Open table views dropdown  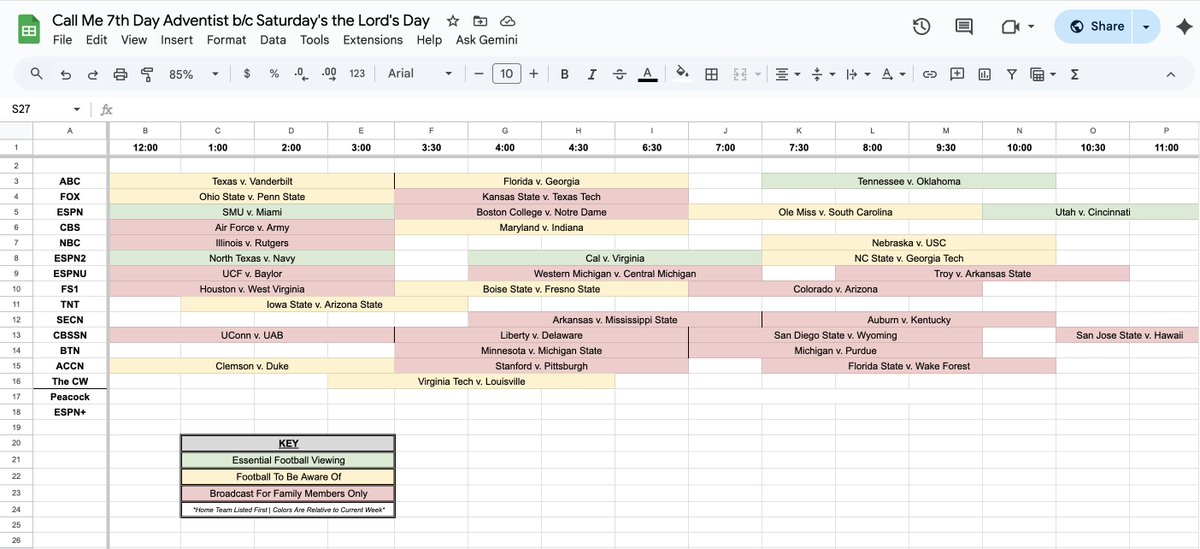click(1043, 74)
